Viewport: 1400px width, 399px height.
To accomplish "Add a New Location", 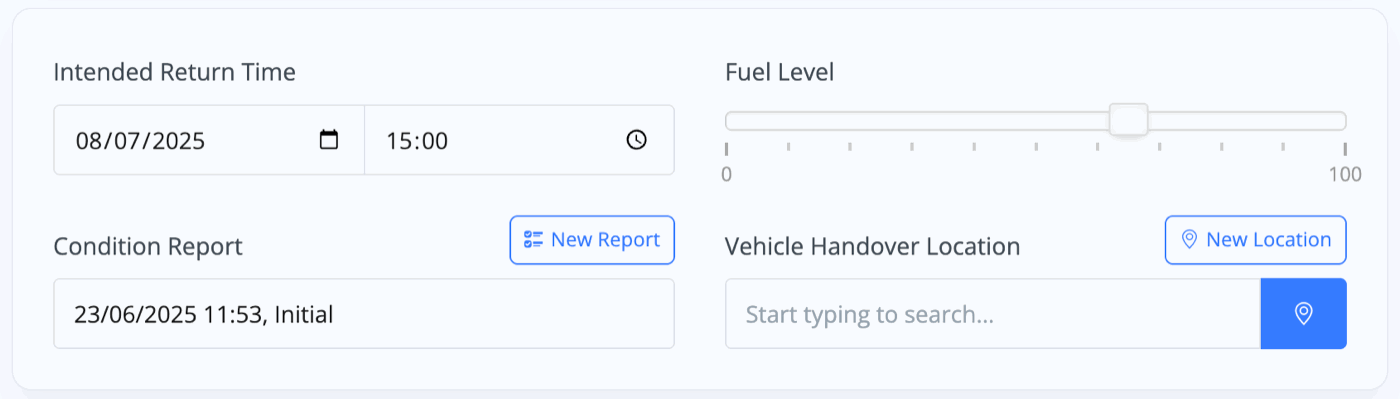I will click(x=1256, y=240).
